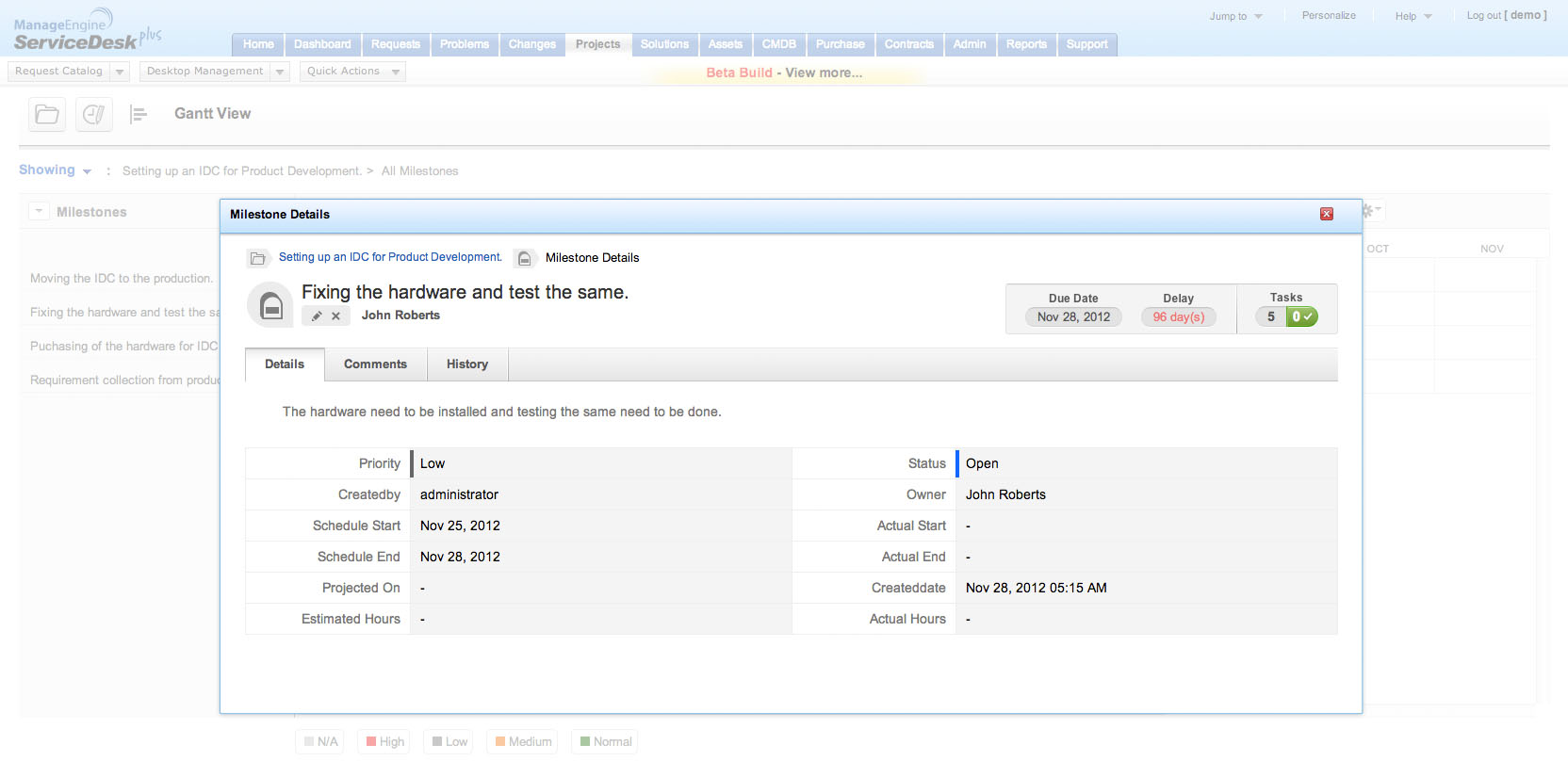Click the ManageEngine ServiceDesk Plus logo

point(88,30)
